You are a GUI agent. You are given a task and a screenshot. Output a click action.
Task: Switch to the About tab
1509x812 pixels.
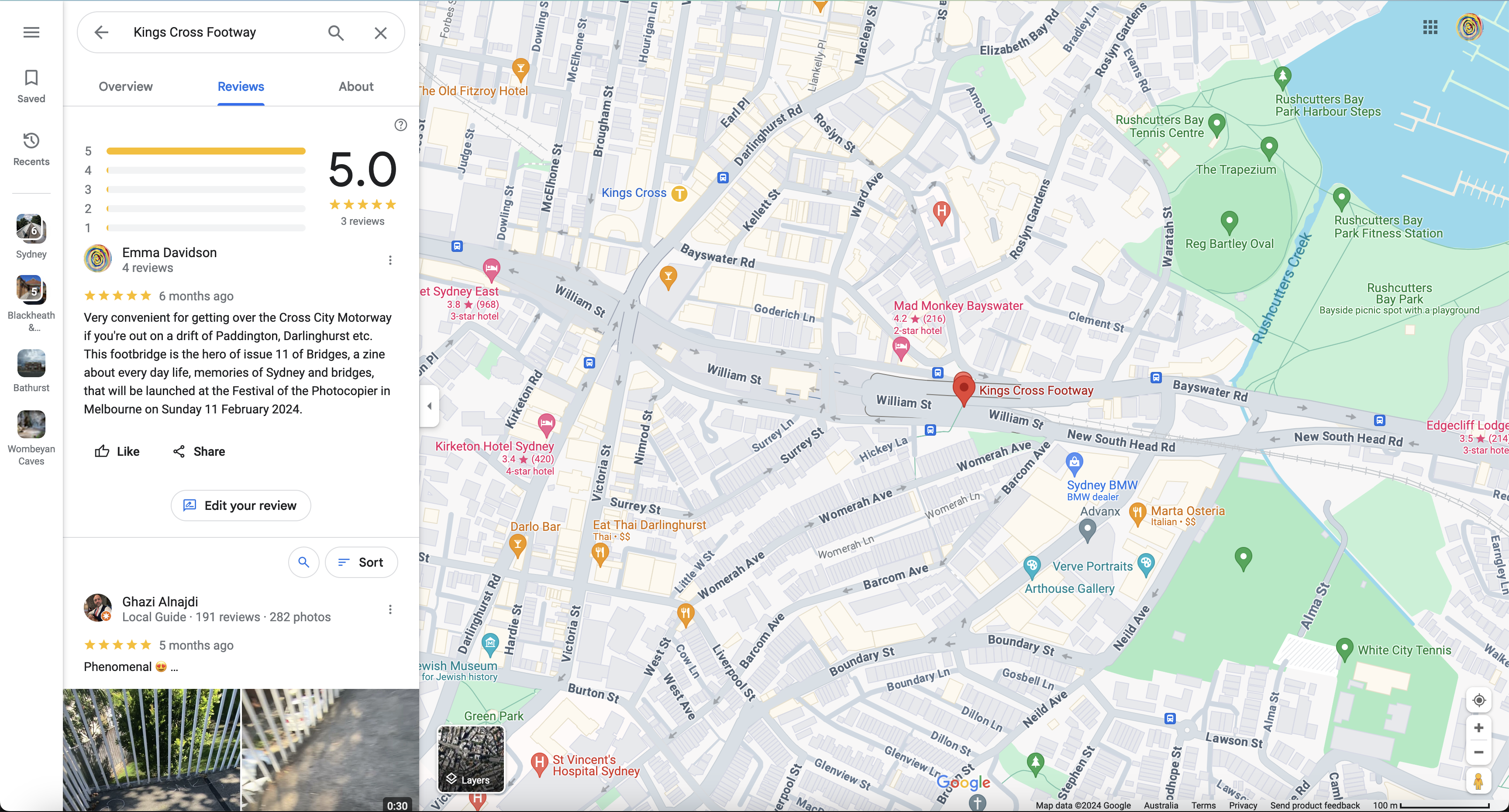click(x=355, y=87)
